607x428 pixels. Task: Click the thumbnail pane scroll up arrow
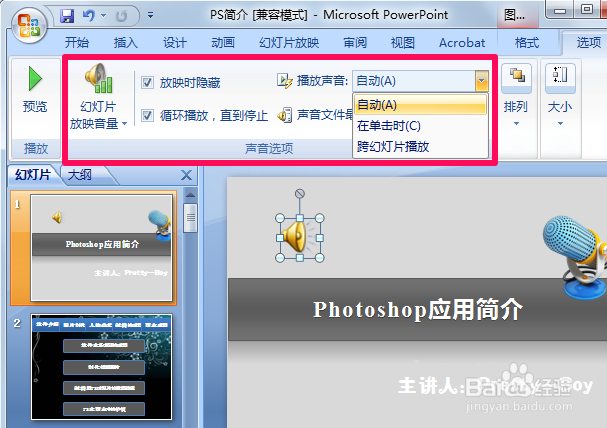[190, 195]
